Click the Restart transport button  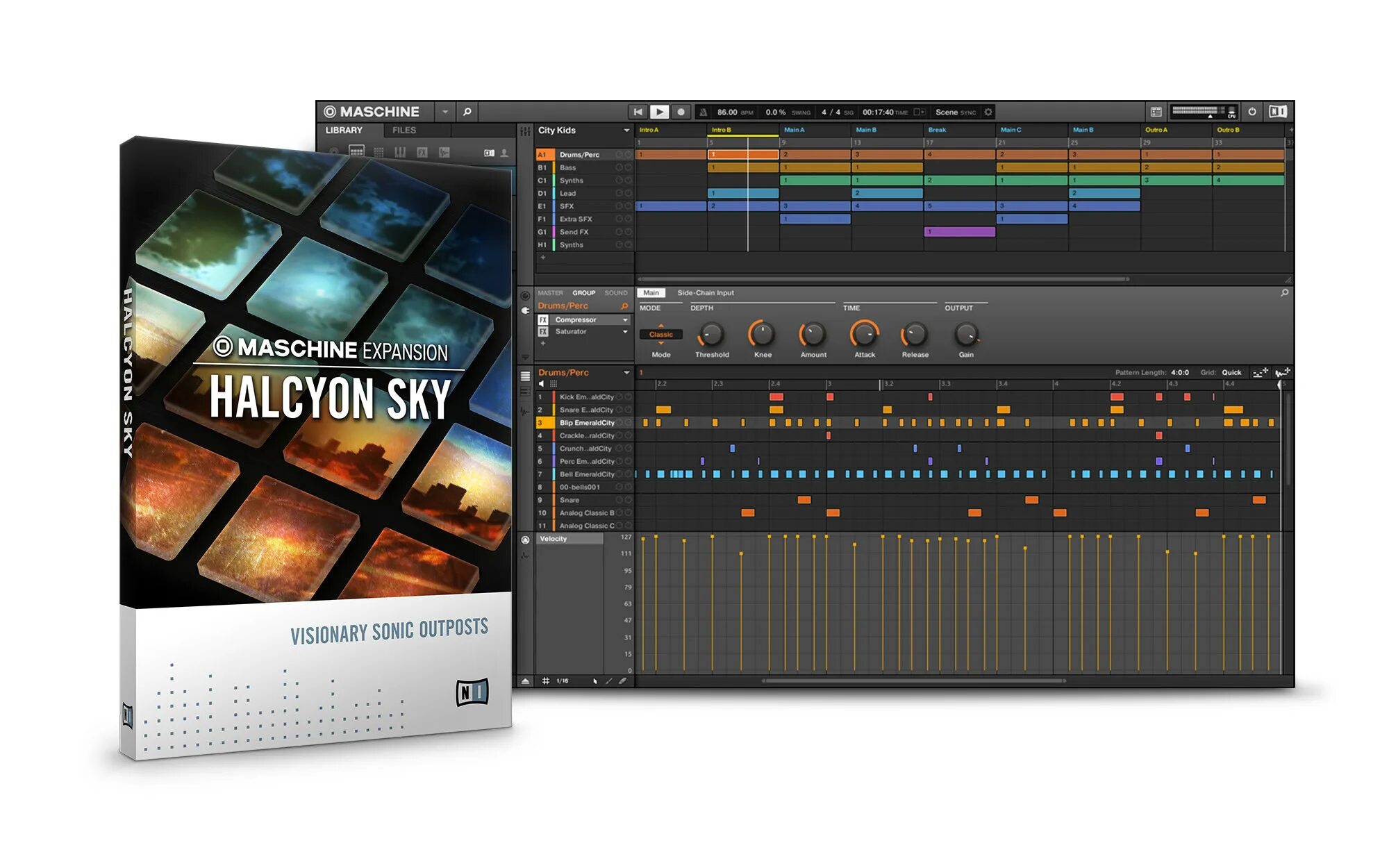(638, 112)
